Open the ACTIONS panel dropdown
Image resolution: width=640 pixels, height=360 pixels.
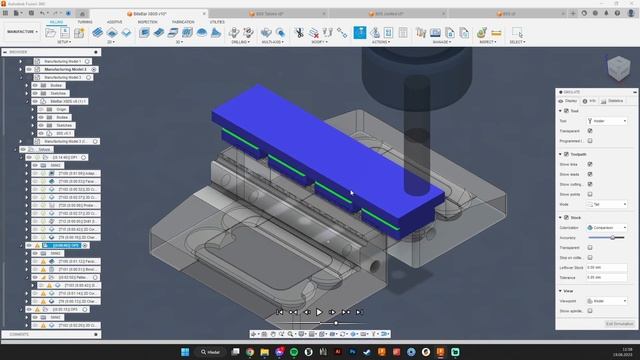pyautogui.click(x=380, y=42)
